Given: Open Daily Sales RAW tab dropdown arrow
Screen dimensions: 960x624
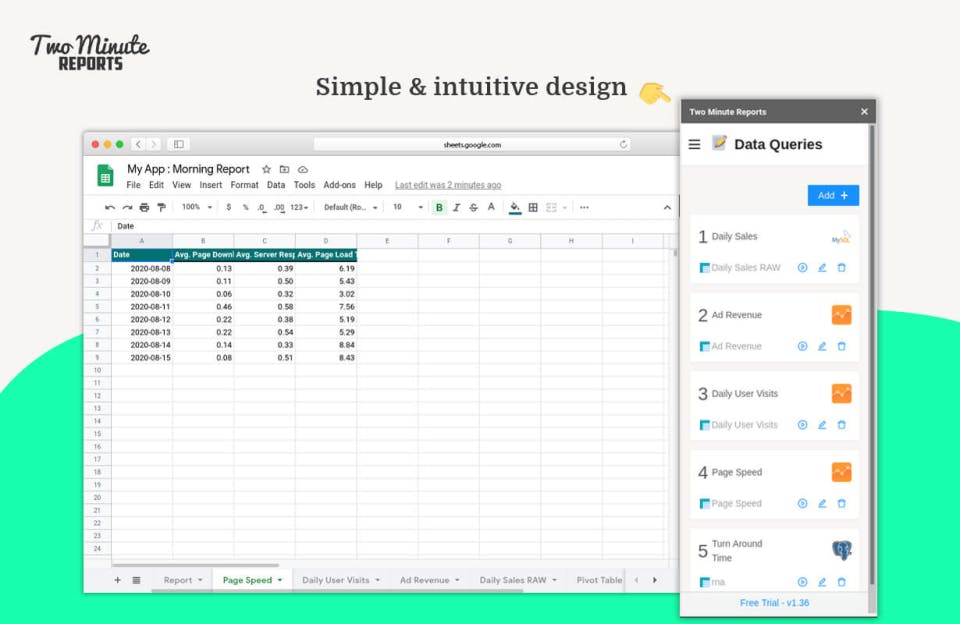Looking at the screenshot, I should (x=554, y=580).
